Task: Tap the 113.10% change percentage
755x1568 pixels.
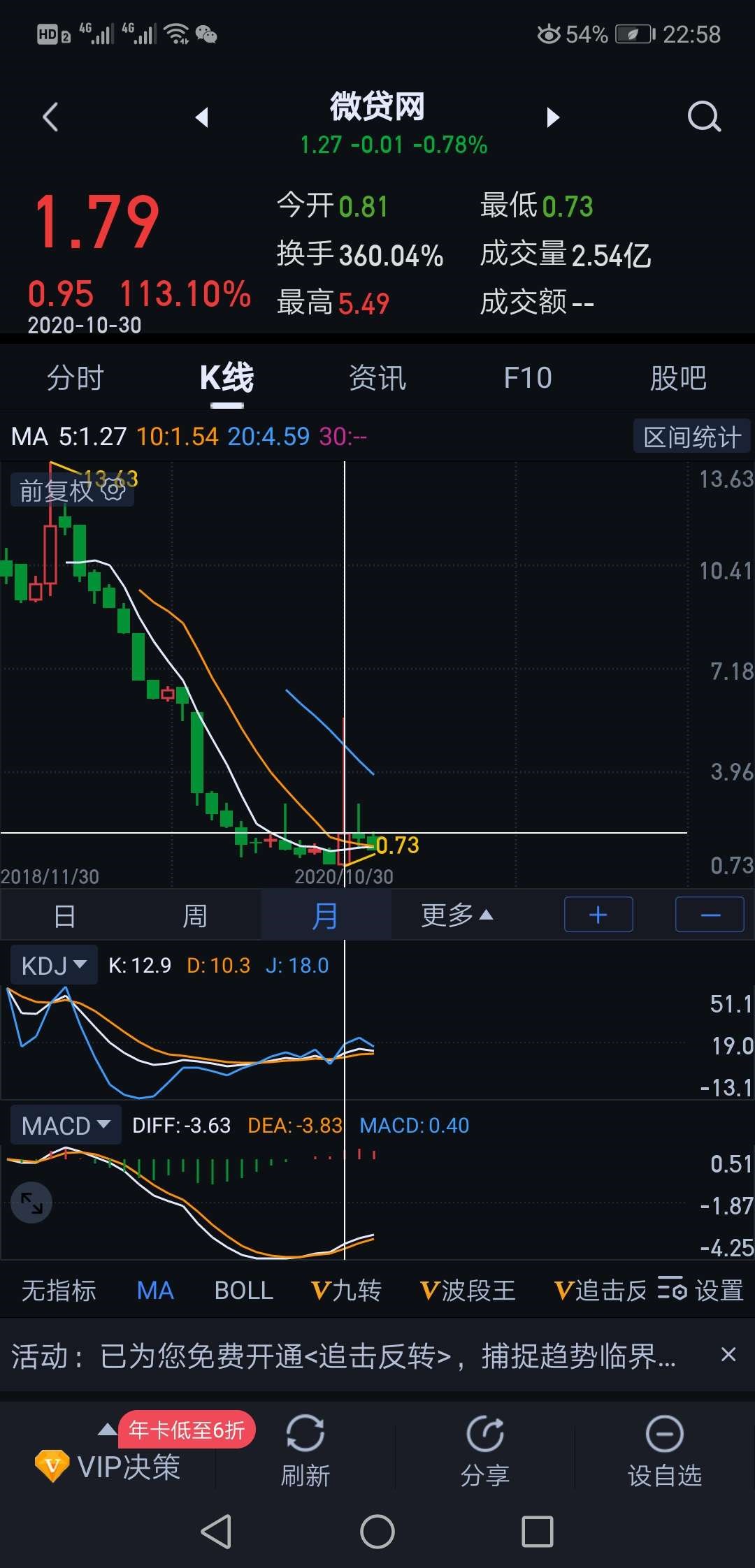Action: click(185, 293)
